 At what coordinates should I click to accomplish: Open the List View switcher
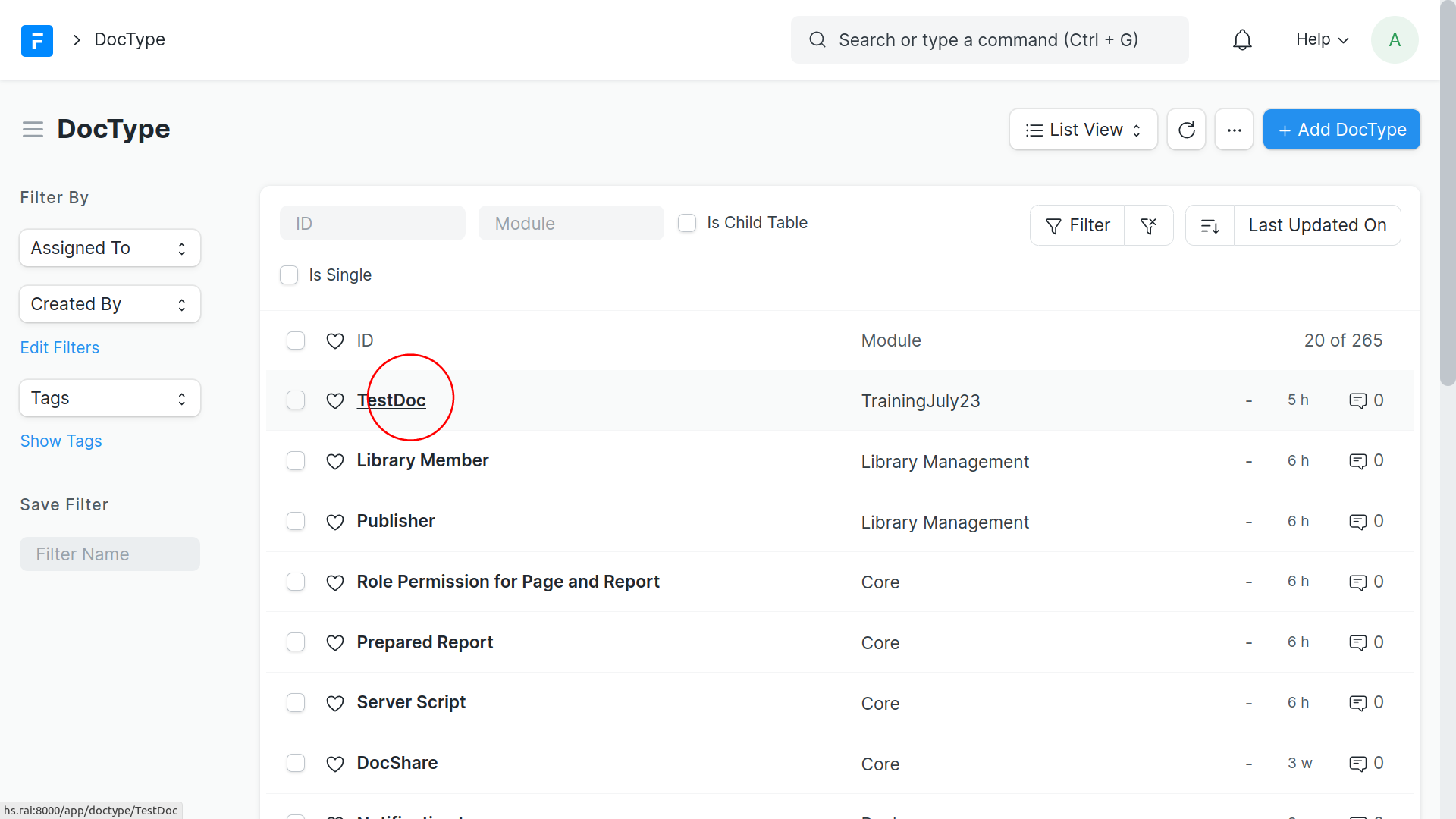(x=1082, y=130)
